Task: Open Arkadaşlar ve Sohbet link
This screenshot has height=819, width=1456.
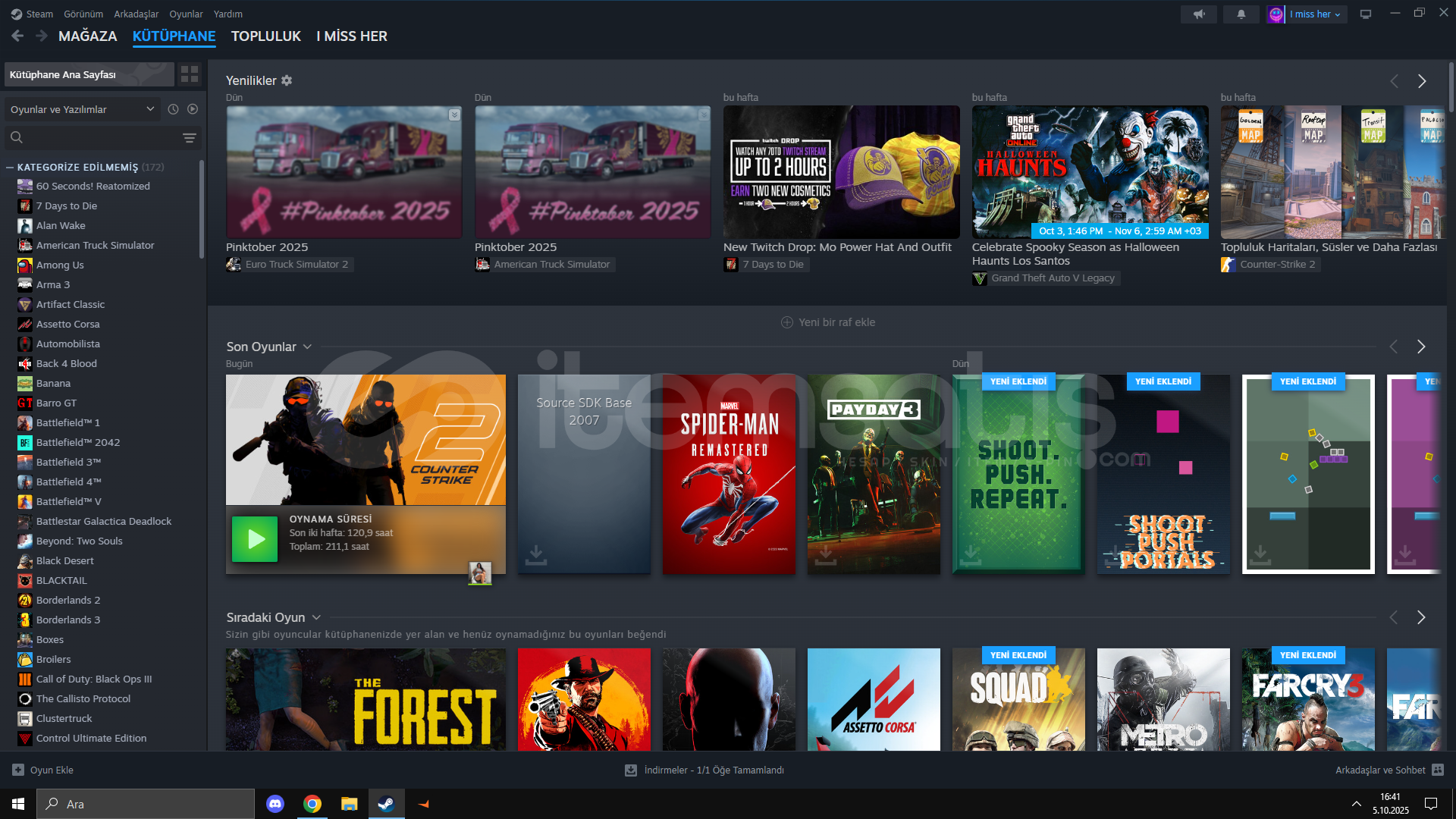Action: tap(1380, 770)
